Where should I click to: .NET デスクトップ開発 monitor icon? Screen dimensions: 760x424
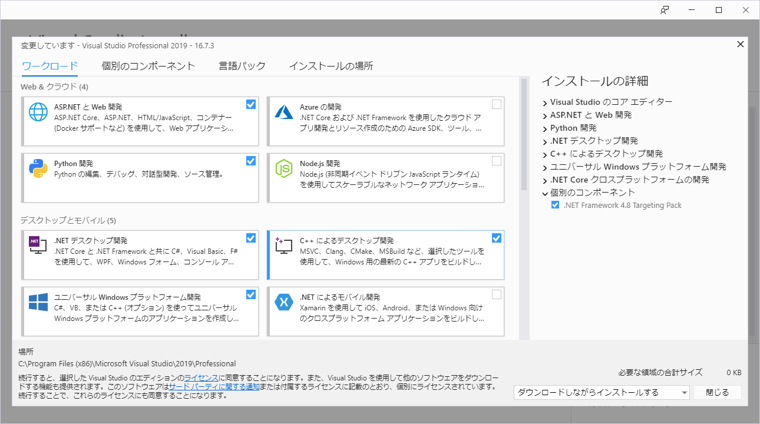click(x=38, y=245)
